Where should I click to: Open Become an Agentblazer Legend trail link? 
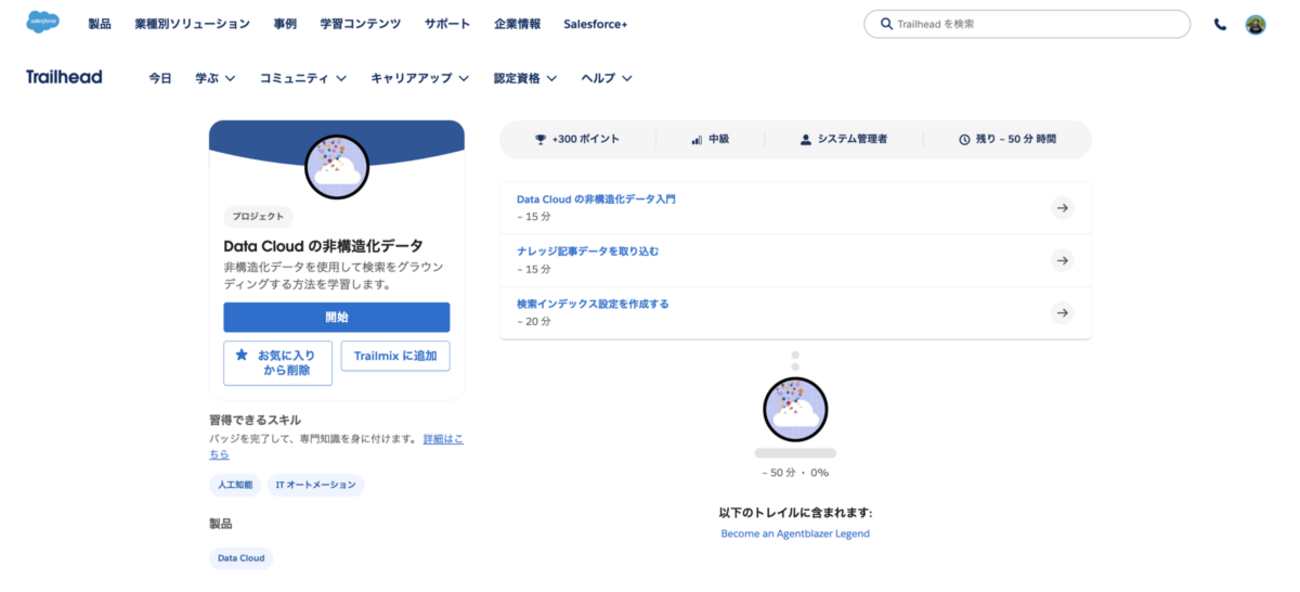[x=795, y=534]
